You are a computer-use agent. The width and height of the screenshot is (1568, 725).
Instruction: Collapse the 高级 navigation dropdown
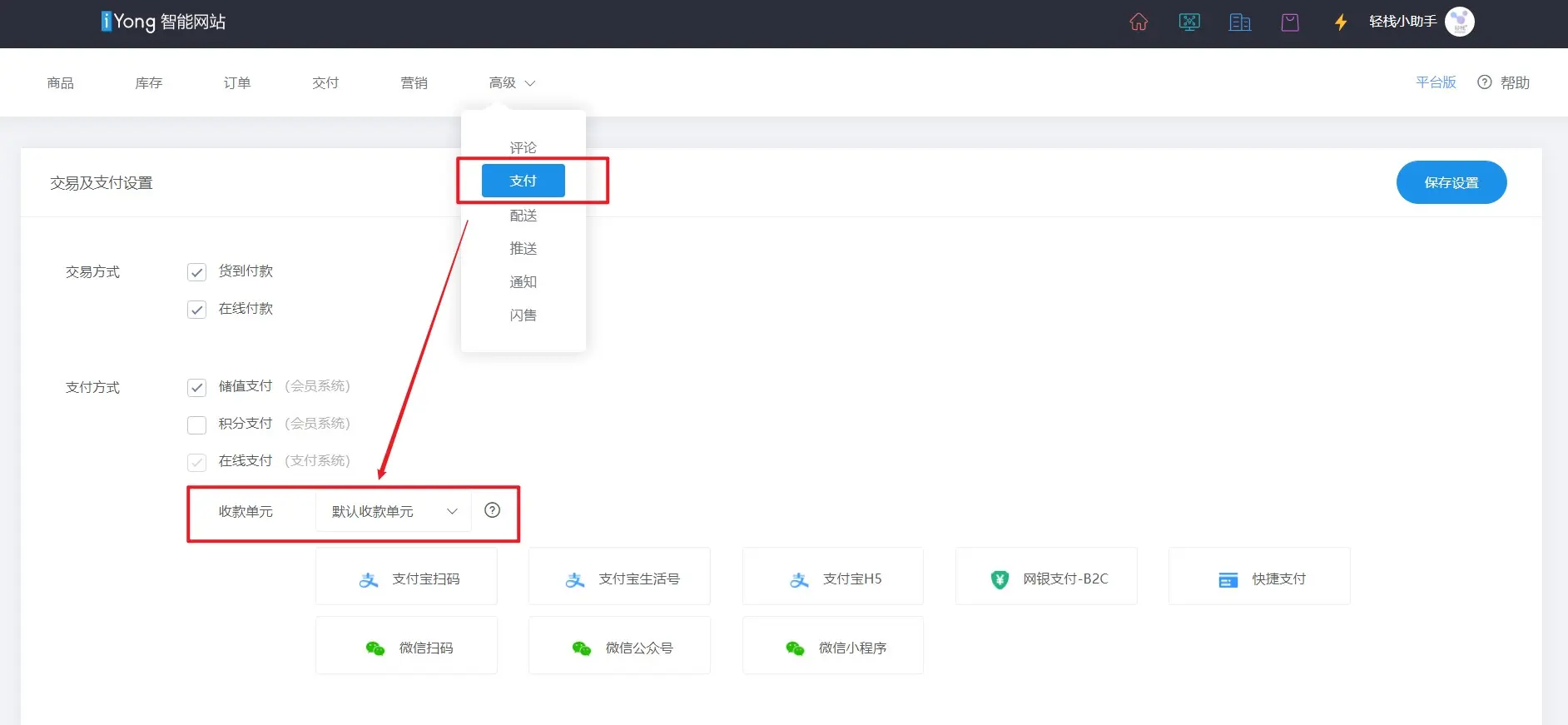(x=511, y=82)
